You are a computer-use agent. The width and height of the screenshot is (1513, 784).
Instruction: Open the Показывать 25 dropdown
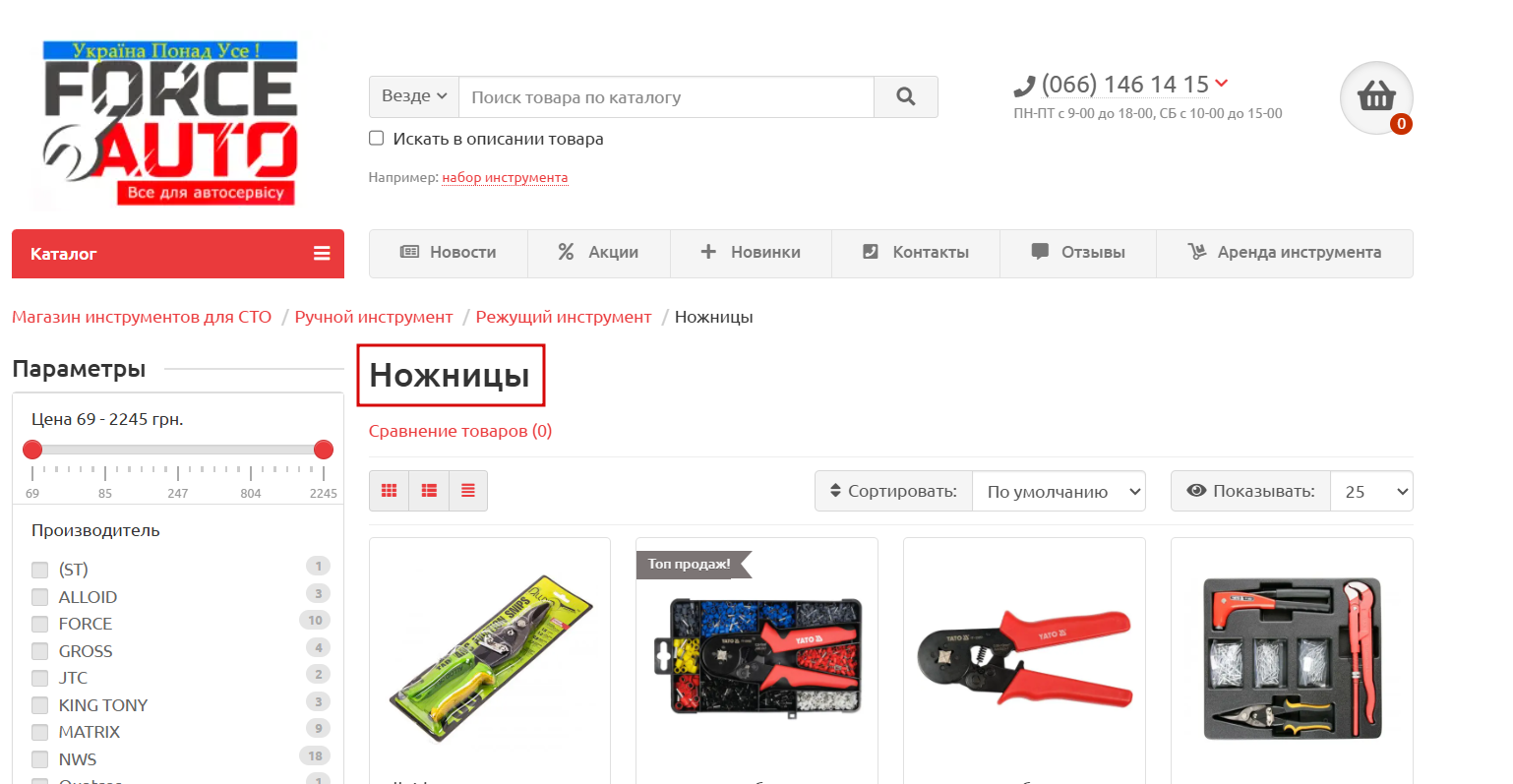tap(1371, 491)
